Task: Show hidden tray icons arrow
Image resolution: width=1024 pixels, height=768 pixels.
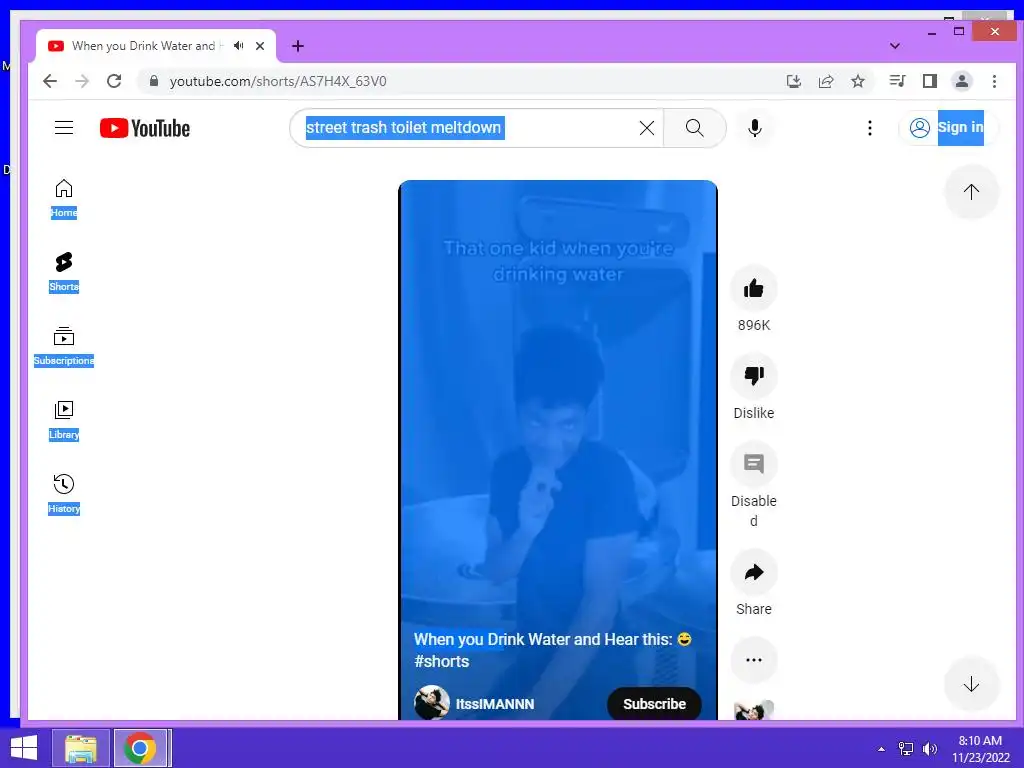Action: coord(882,749)
